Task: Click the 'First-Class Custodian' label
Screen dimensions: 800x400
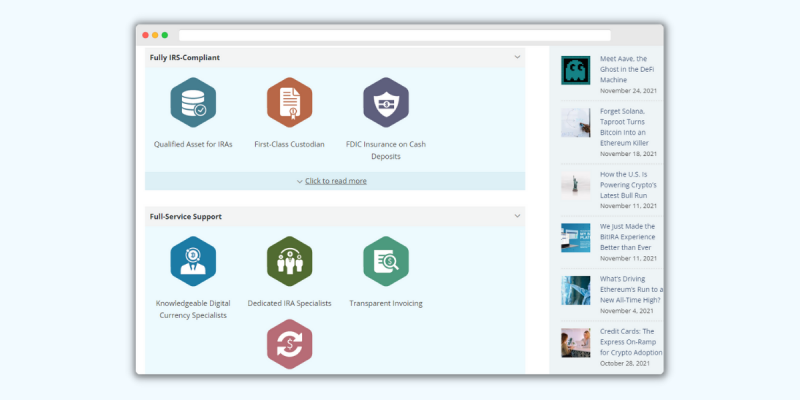Action: [x=289, y=144]
